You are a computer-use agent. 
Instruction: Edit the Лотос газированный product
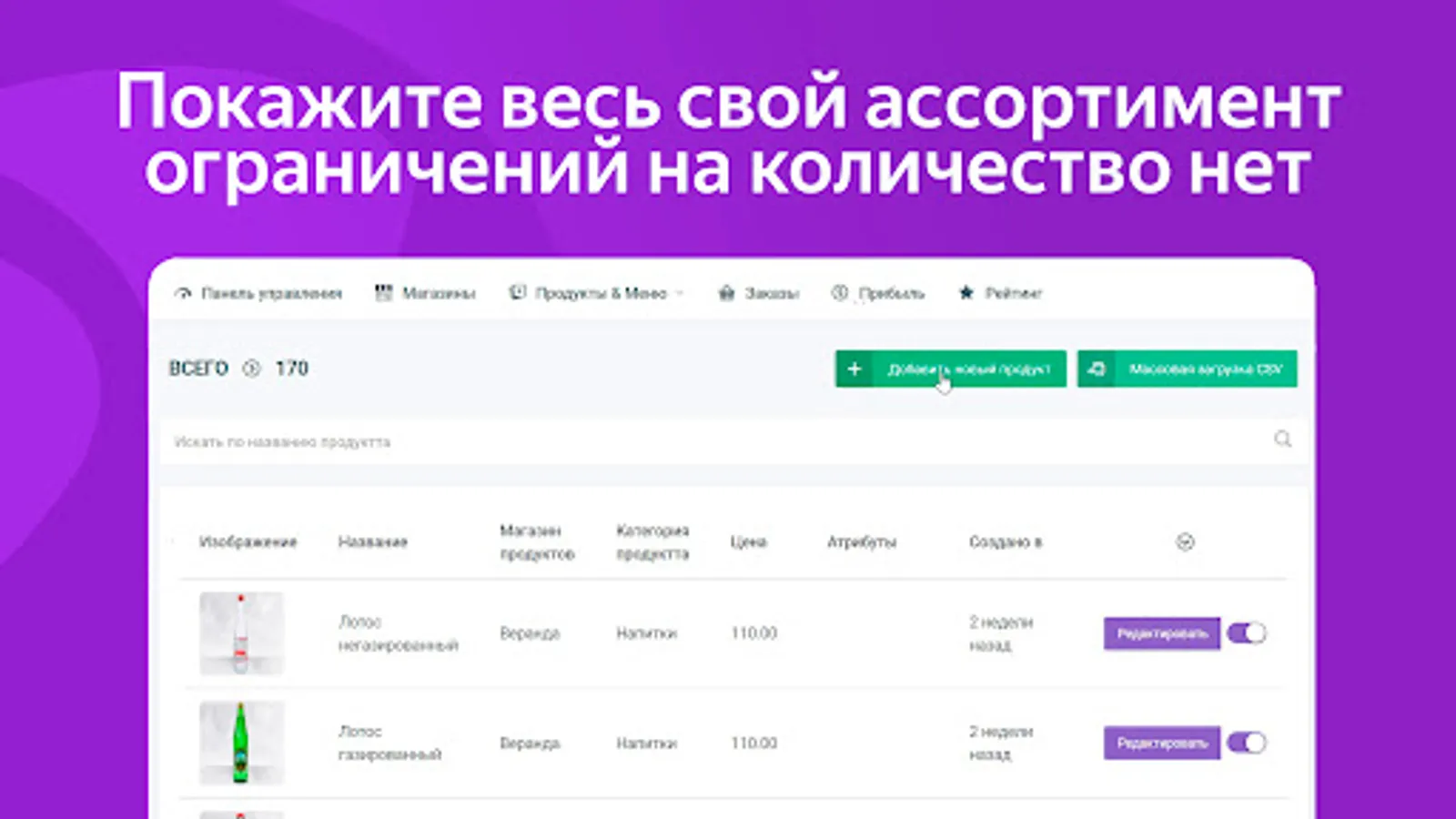click(1162, 743)
